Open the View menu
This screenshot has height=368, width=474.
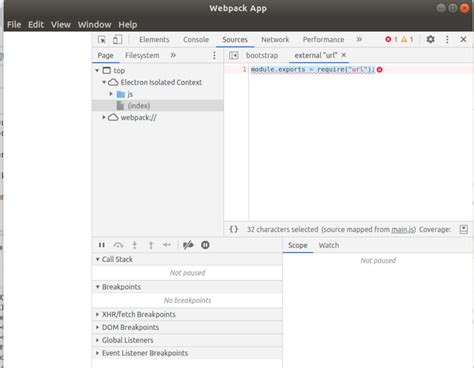[x=61, y=25]
